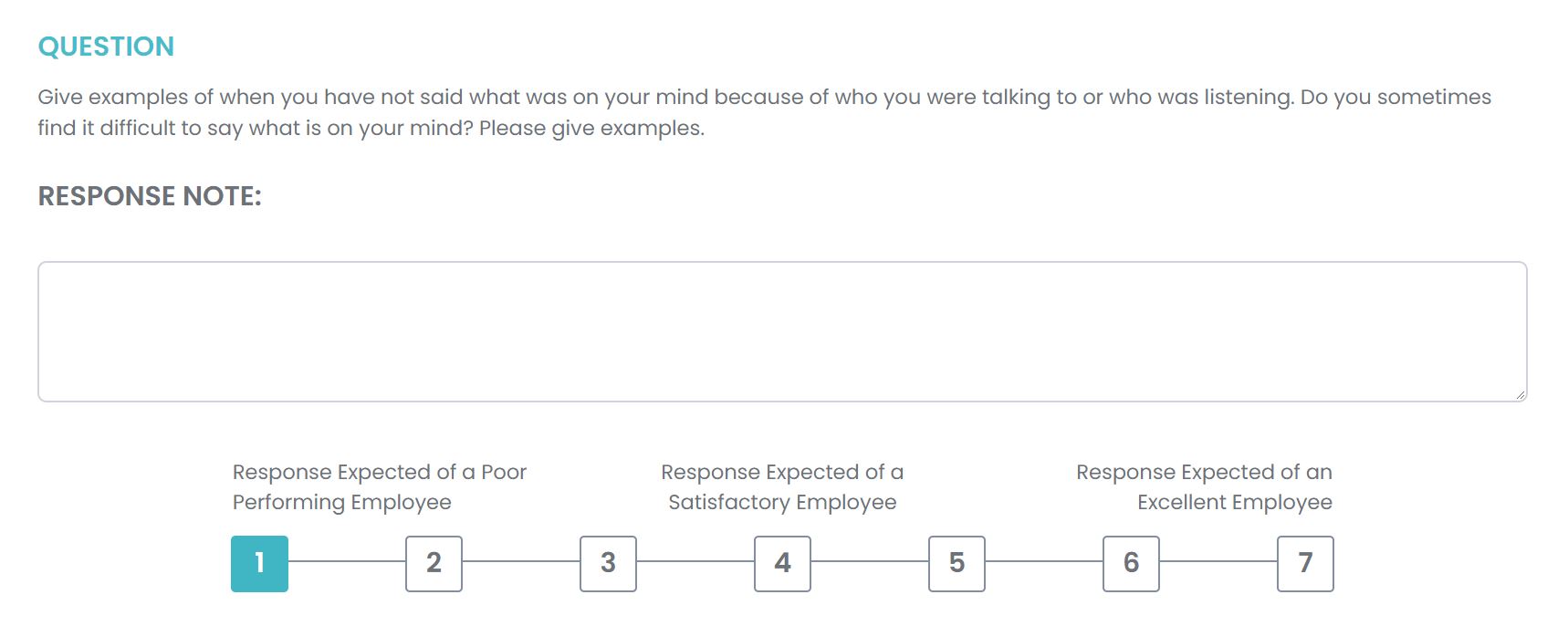Click the QUESTION heading
The image size is (1568, 626).
click(x=106, y=47)
